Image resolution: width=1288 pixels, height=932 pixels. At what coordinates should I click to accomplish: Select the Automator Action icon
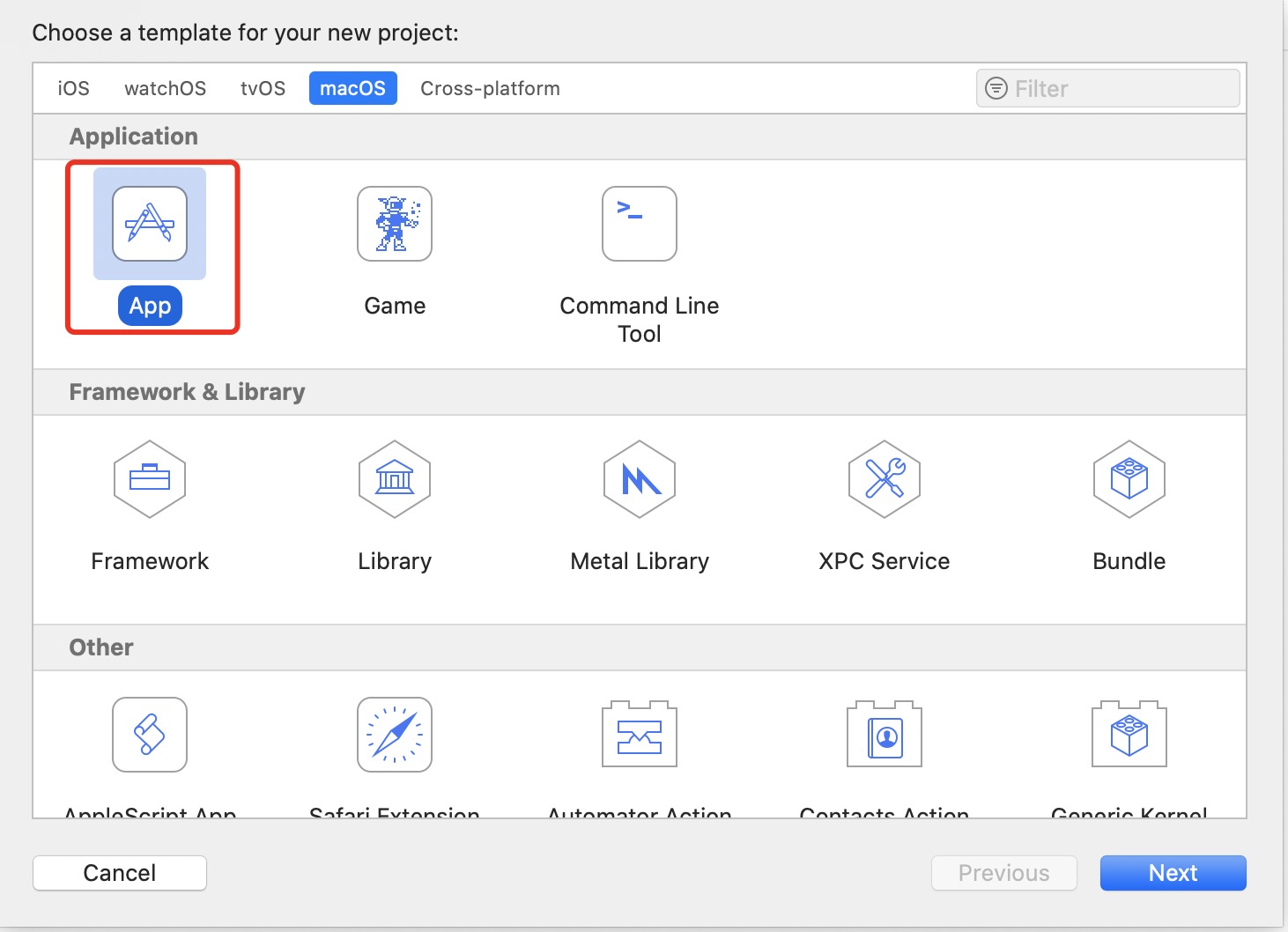tap(640, 735)
